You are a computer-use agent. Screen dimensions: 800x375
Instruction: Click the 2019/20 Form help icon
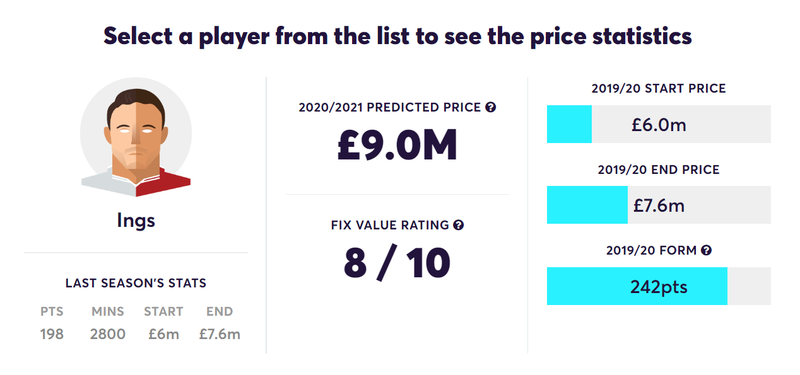[706, 251]
